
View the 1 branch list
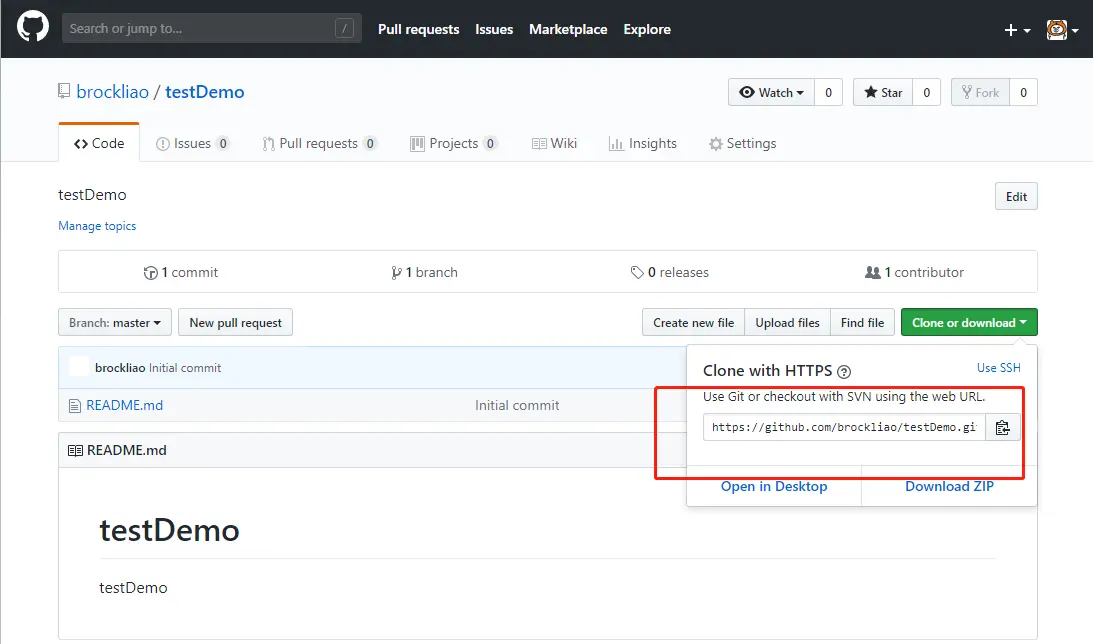(425, 273)
